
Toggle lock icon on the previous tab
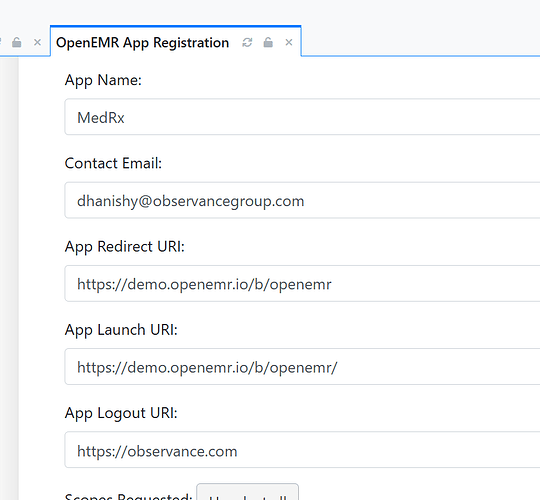click(17, 42)
